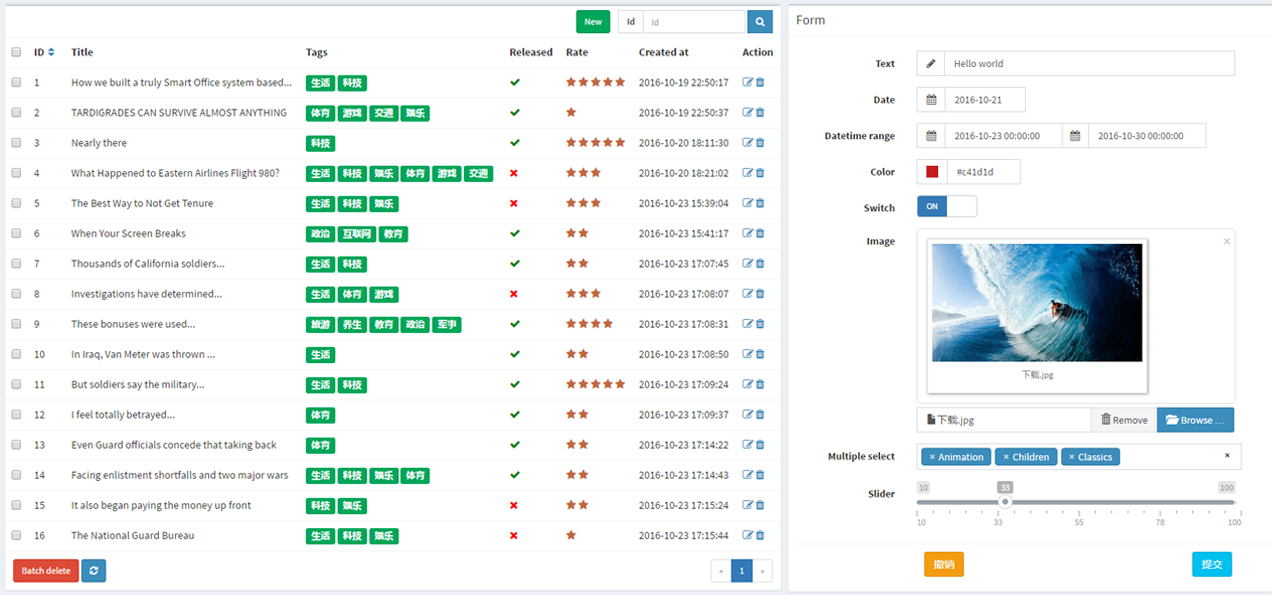
Task: Click the calendar icon for Datetime range start
Action: [929, 135]
